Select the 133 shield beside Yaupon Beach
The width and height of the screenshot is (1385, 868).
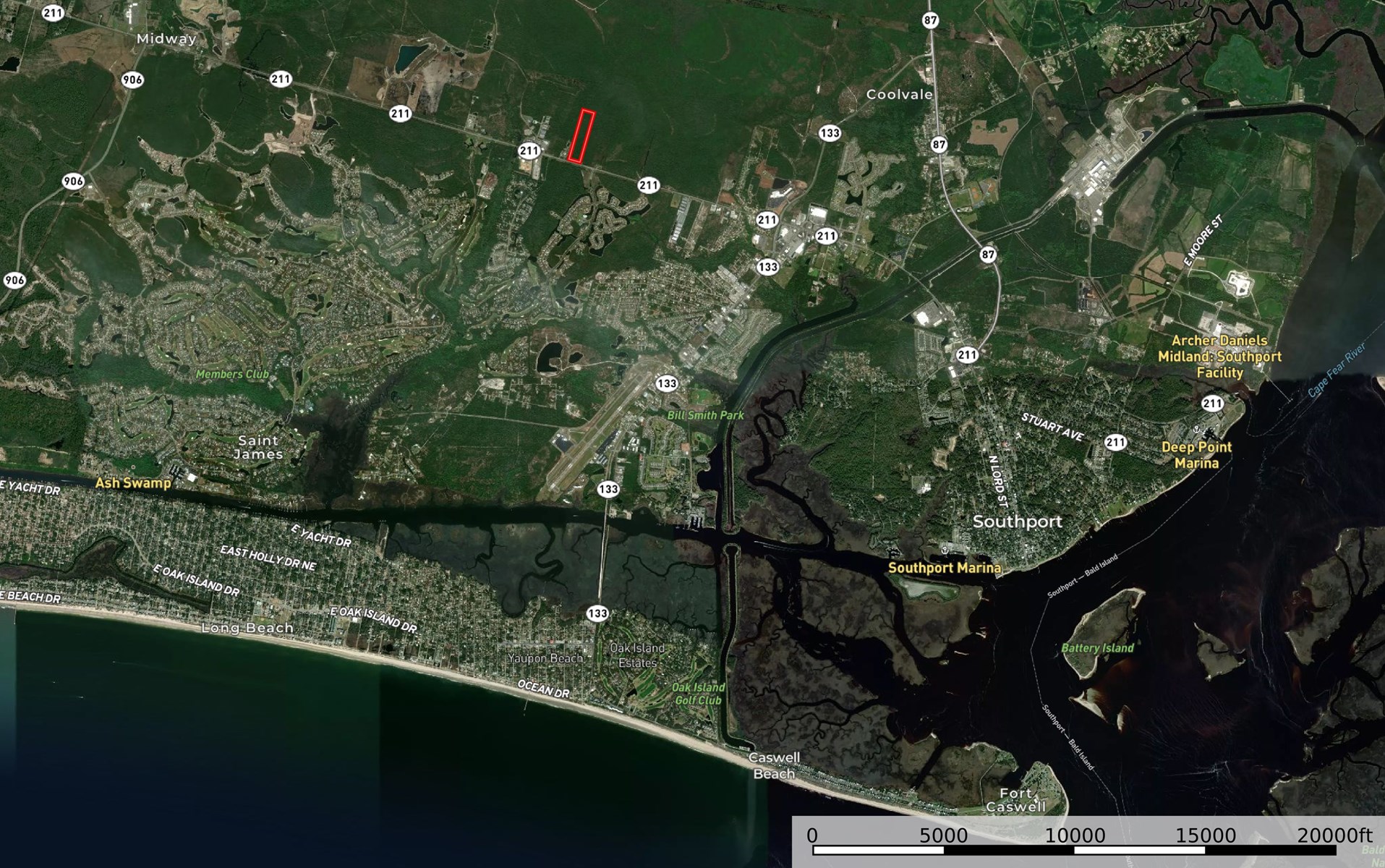point(597,613)
